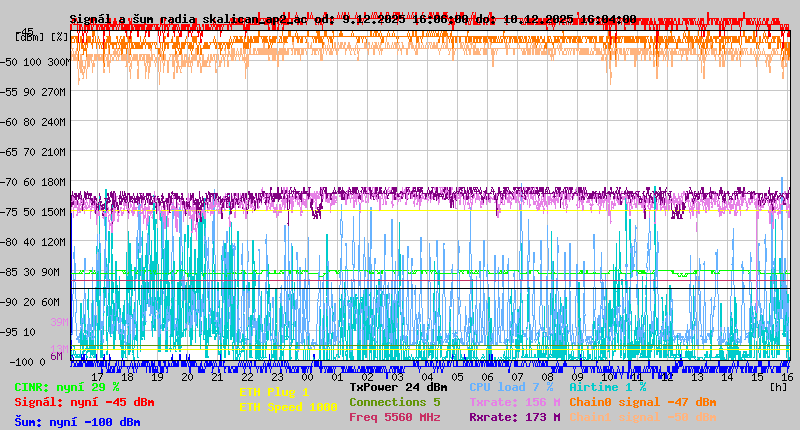
Task: Click the '-75 50 150M' axis row label
Action: (x=33, y=212)
